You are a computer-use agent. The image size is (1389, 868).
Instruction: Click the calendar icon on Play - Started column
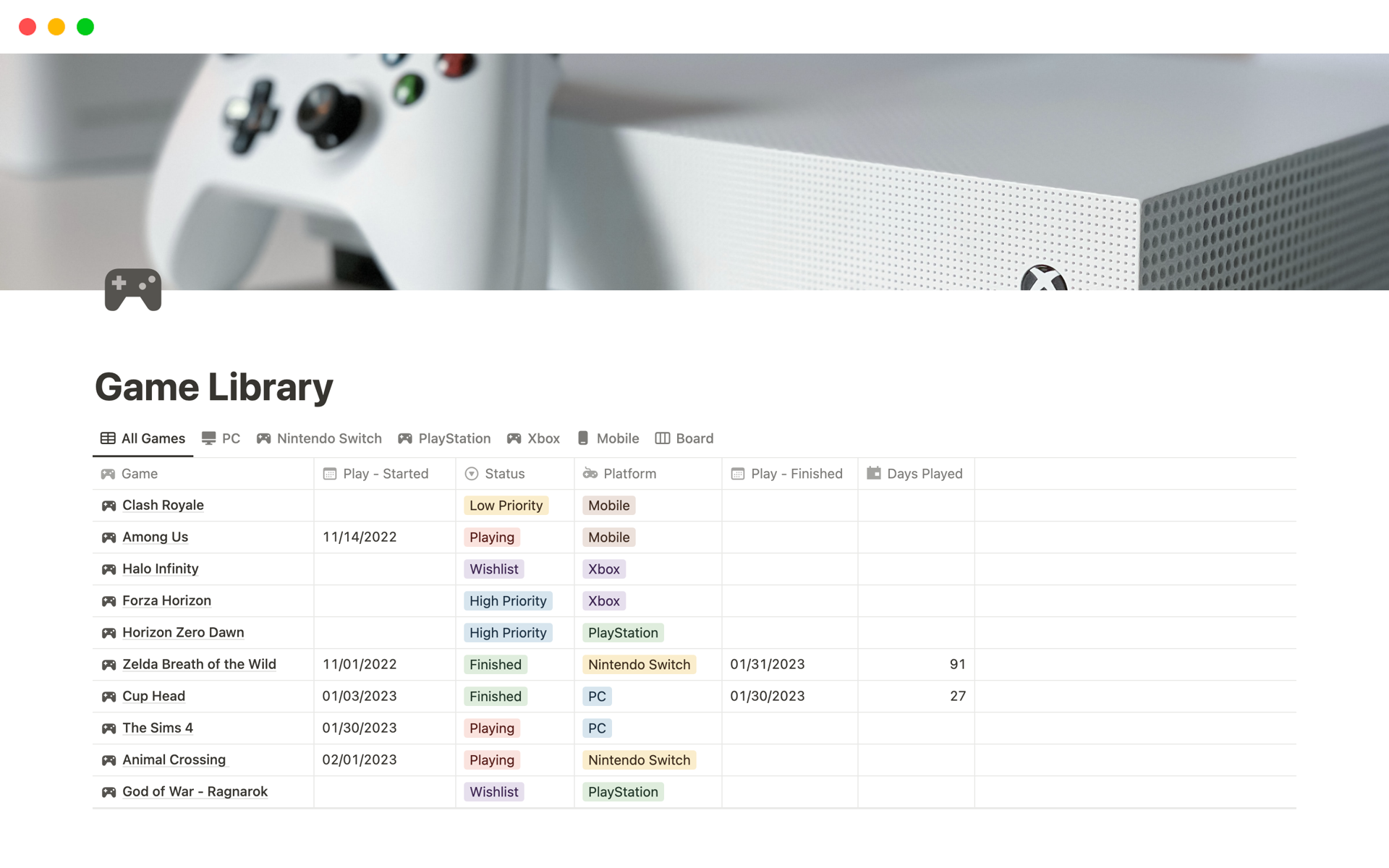coord(329,474)
